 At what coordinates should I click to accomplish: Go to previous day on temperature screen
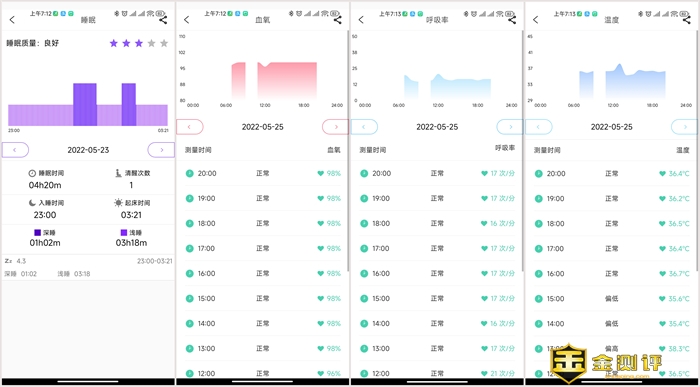(x=539, y=127)
